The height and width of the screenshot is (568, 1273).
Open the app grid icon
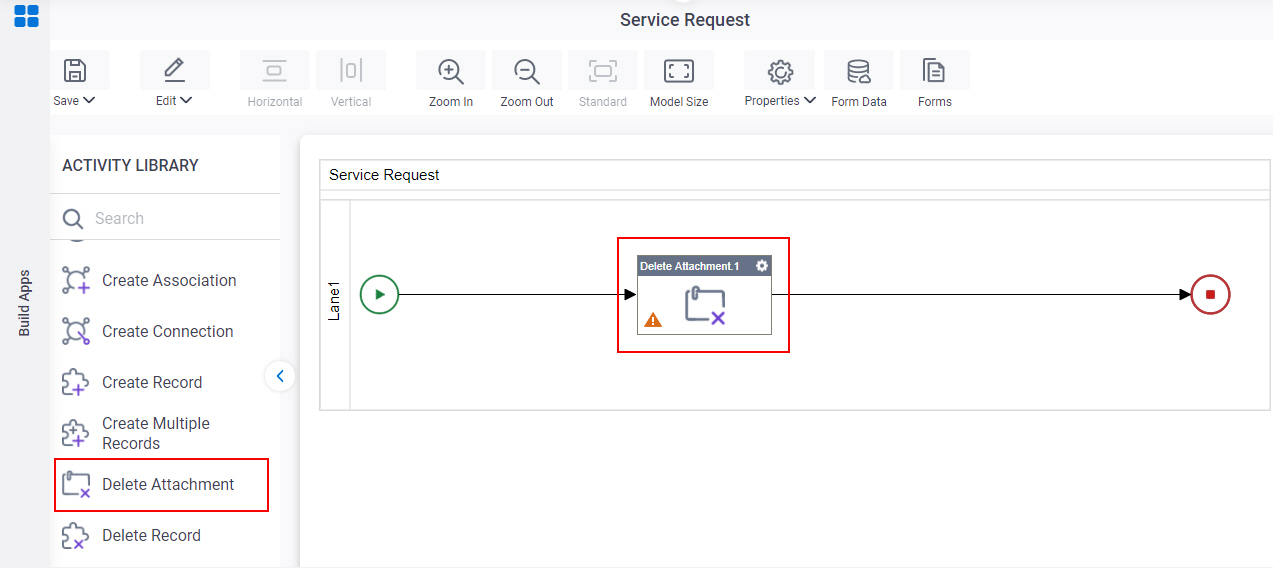26,16
